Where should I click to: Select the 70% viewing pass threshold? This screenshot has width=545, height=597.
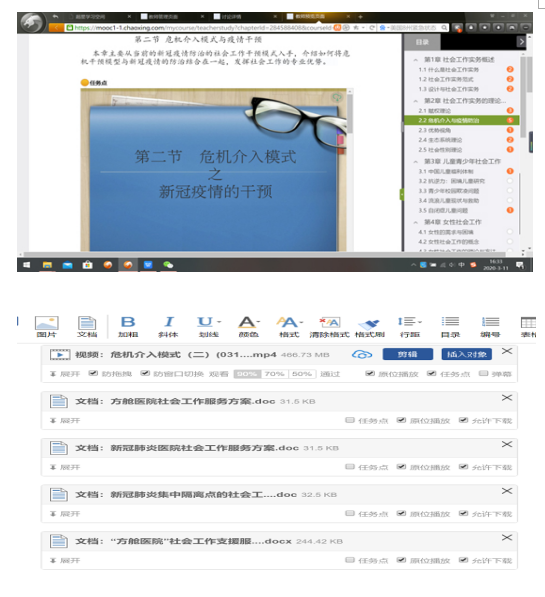point(275,374)
